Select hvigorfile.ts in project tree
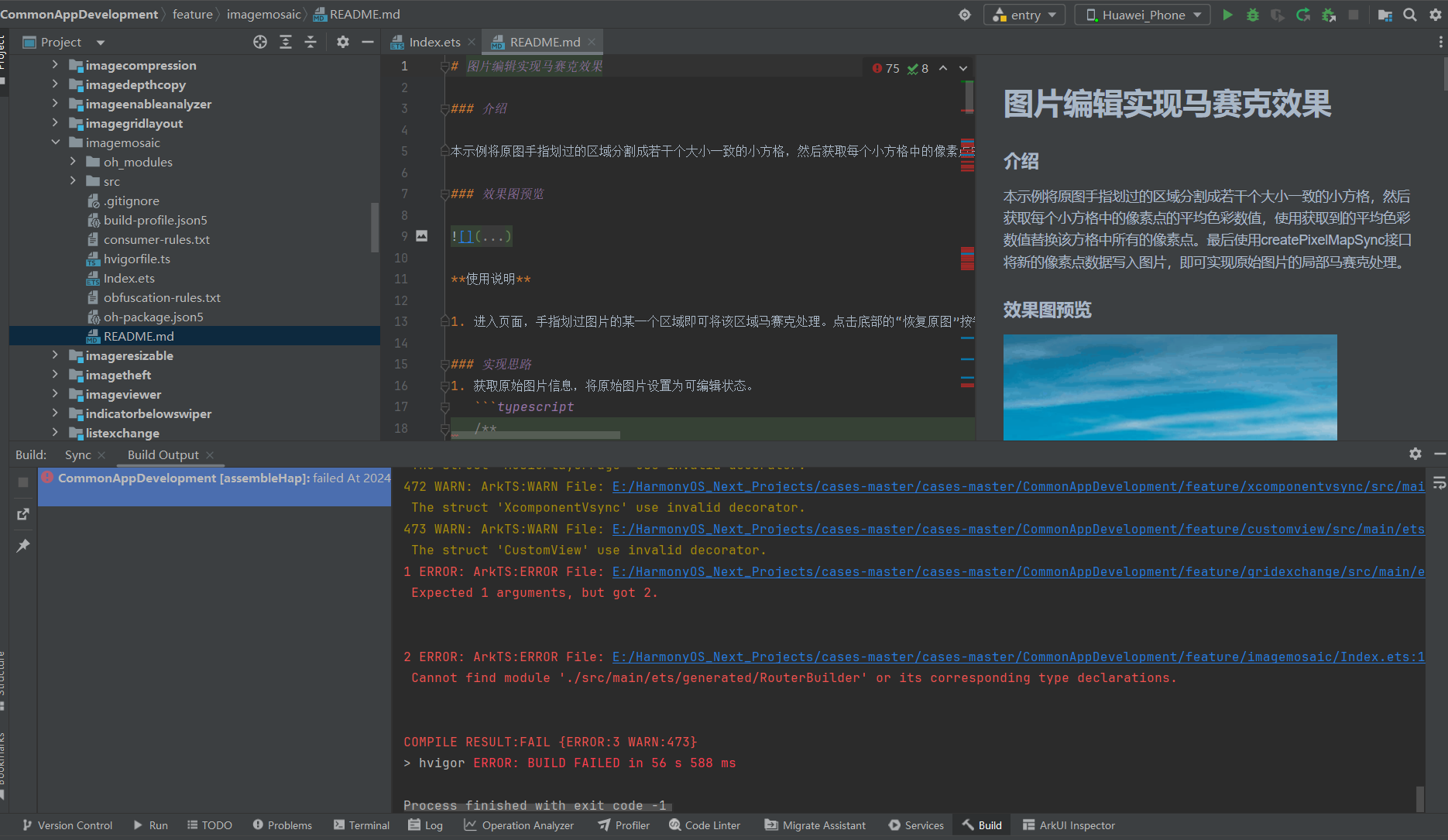Image resolution: width=1448 pixels, height=840 pixels. (x=136, y=259)
